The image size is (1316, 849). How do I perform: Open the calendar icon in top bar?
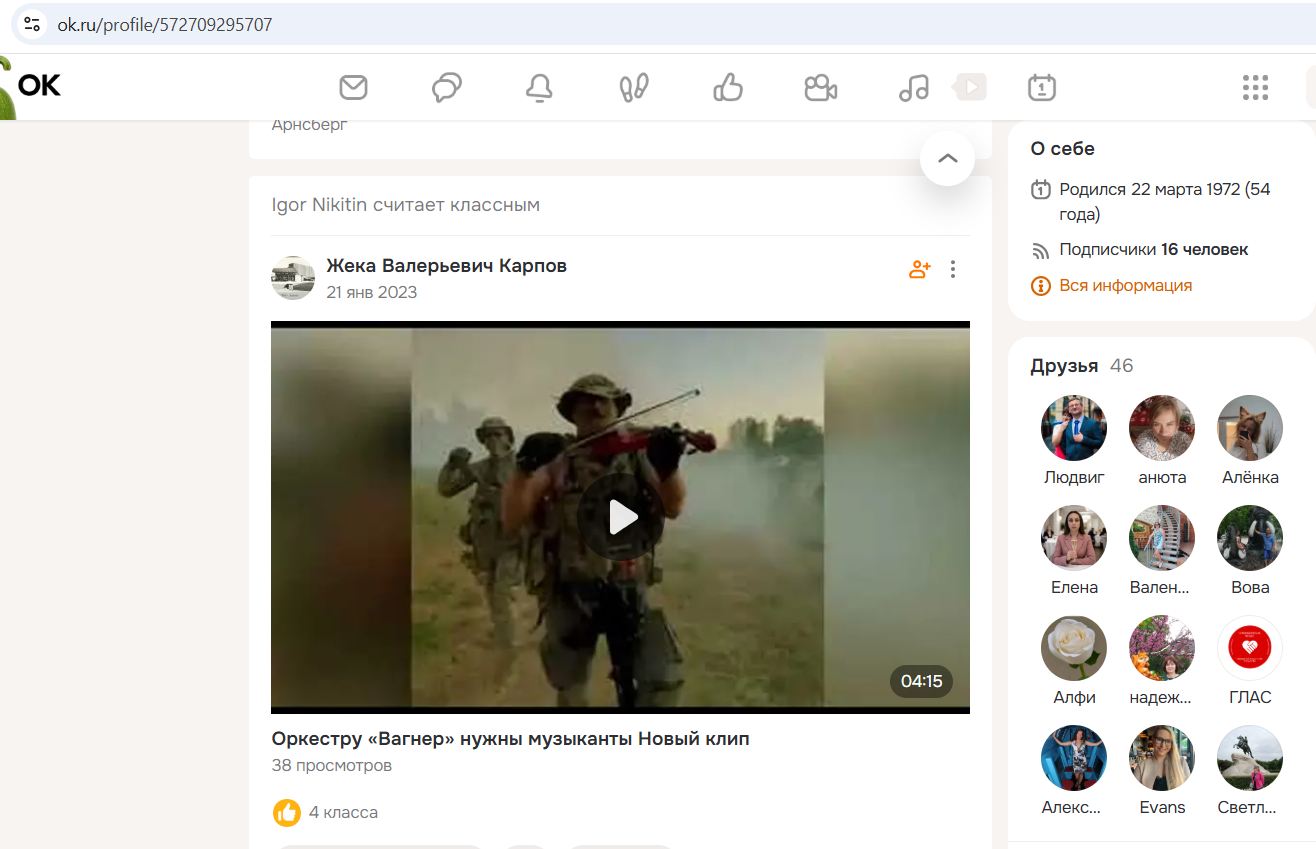click(1042, 88)
